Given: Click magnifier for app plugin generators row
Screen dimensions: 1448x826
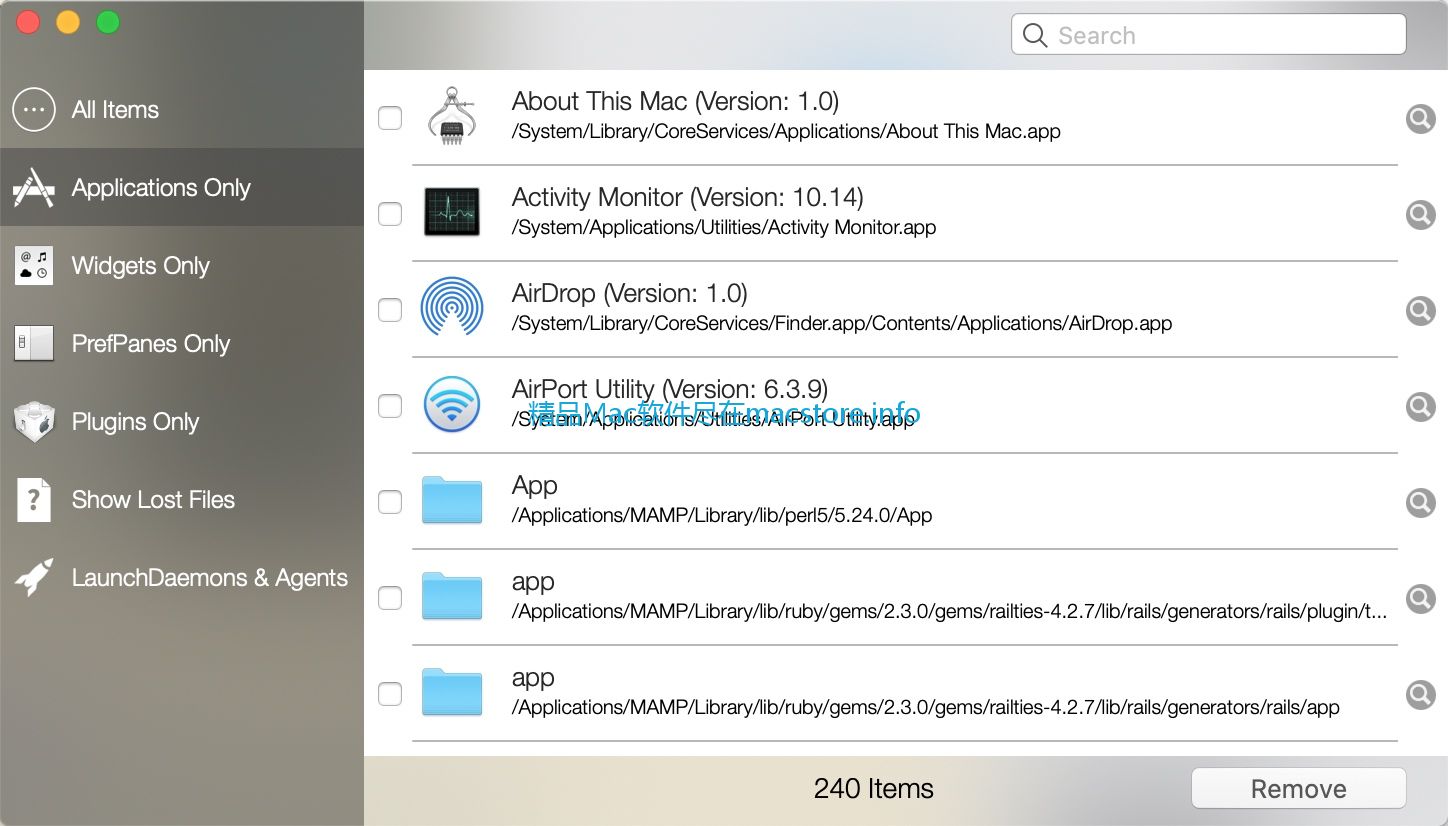Looking at the screenshot, I should tap(1421, 599).
